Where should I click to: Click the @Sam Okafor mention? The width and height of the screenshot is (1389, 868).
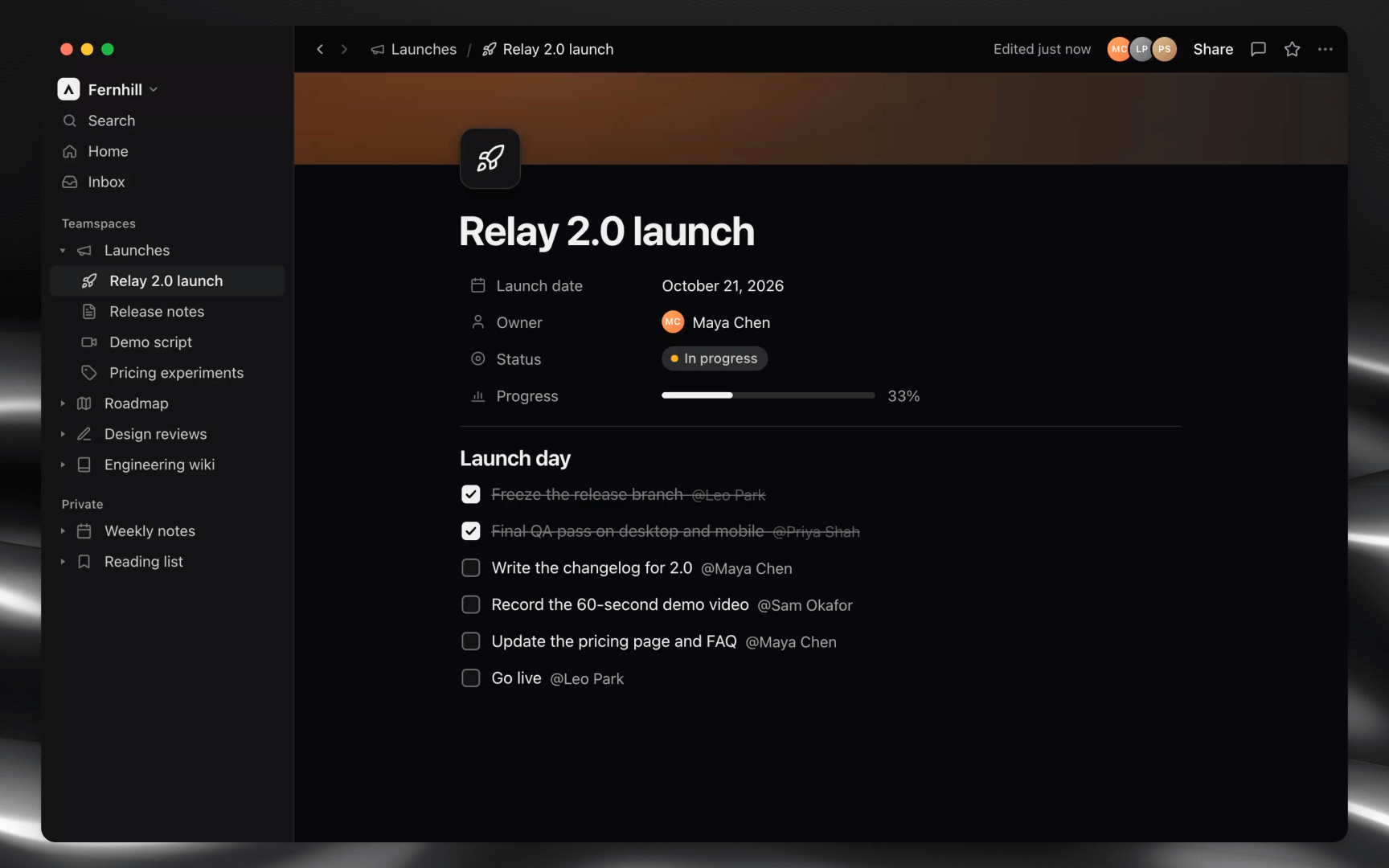coord(805,605)
